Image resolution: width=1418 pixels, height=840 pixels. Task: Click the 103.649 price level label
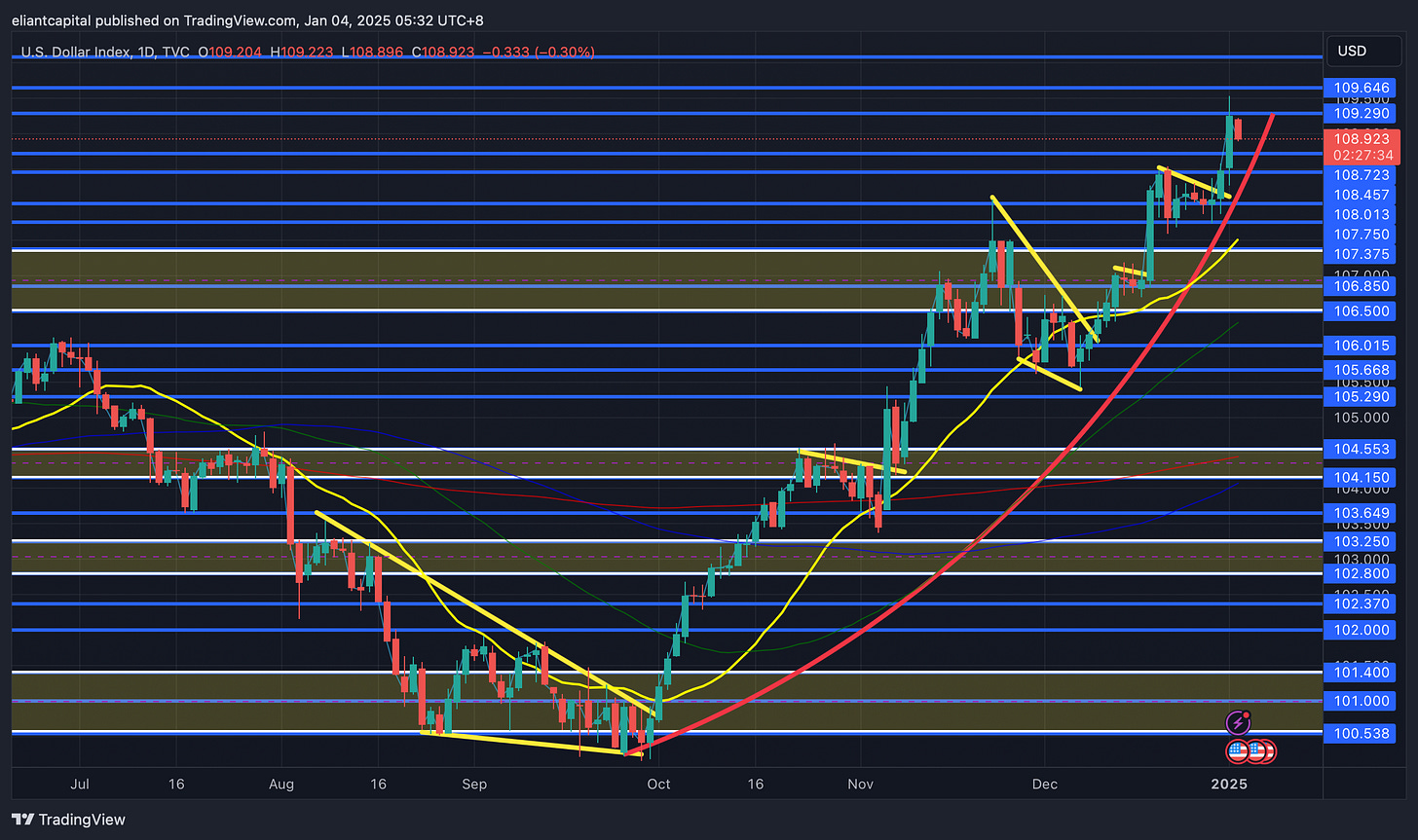pos(1361,513)
